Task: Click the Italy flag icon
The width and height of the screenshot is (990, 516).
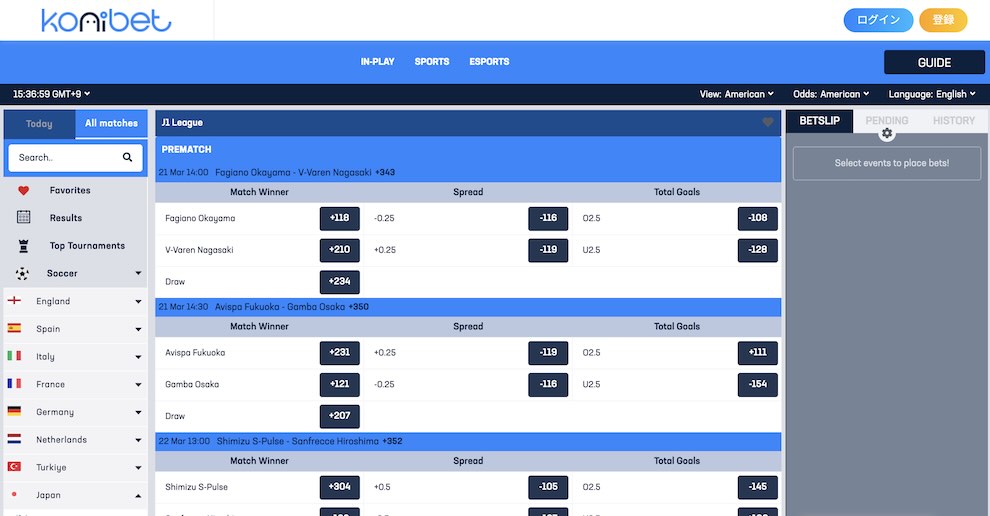Action: pyautogui.click(x=14, y=356)
